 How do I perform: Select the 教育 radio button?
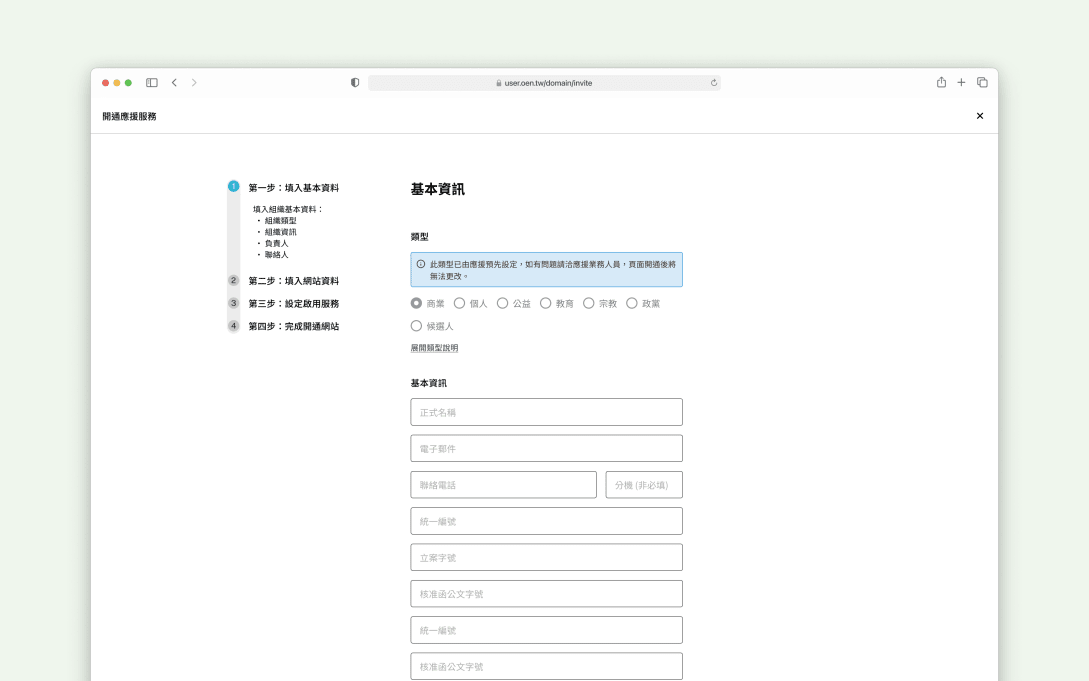pyautogui.click(x=545, y=303)
